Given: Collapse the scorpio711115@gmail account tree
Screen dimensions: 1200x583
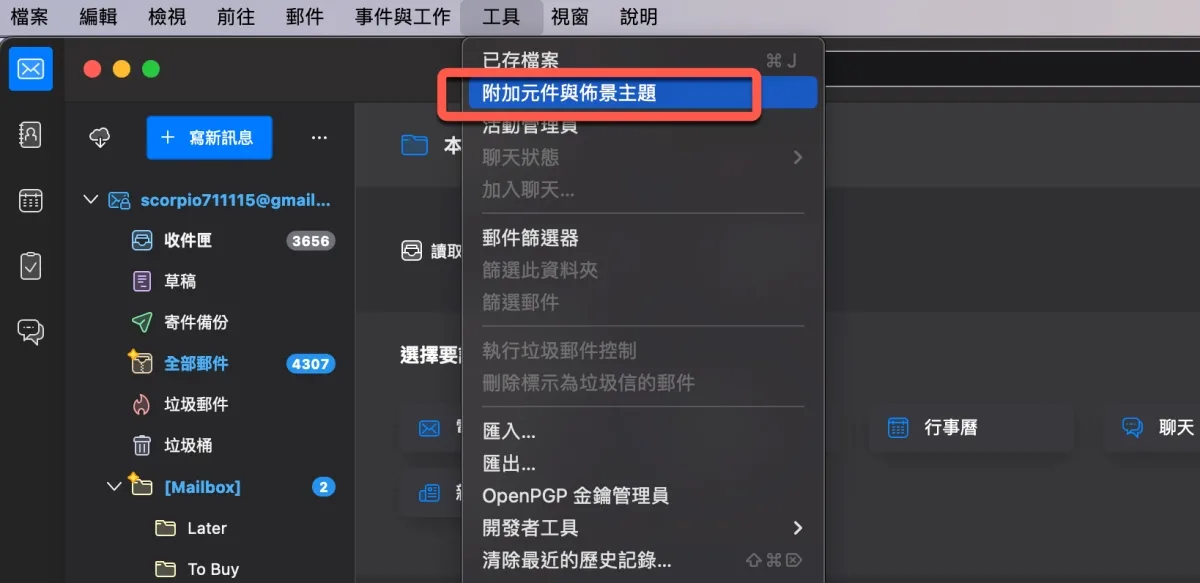Looking at the screenshot, I should pyautogui.click(x=91, y=200).
